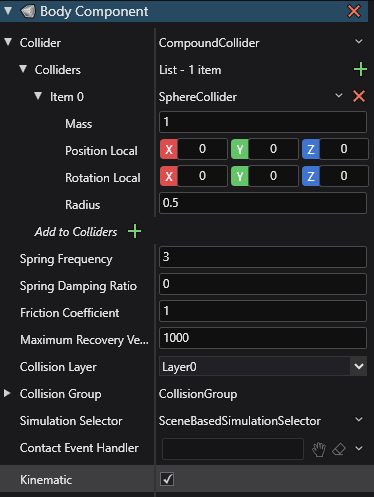The image size is (374, 497).
Task: Open CompoundCollider type dropdown chevron
Action: [359, 41]
